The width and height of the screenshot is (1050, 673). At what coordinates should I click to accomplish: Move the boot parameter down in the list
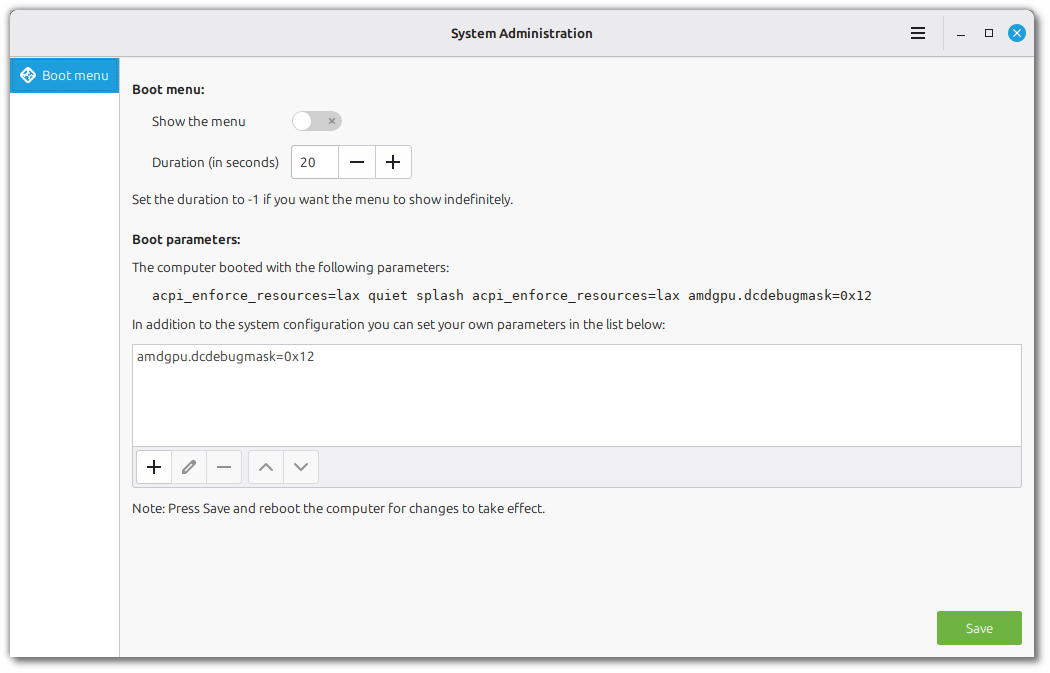click(x=300, y=466)
